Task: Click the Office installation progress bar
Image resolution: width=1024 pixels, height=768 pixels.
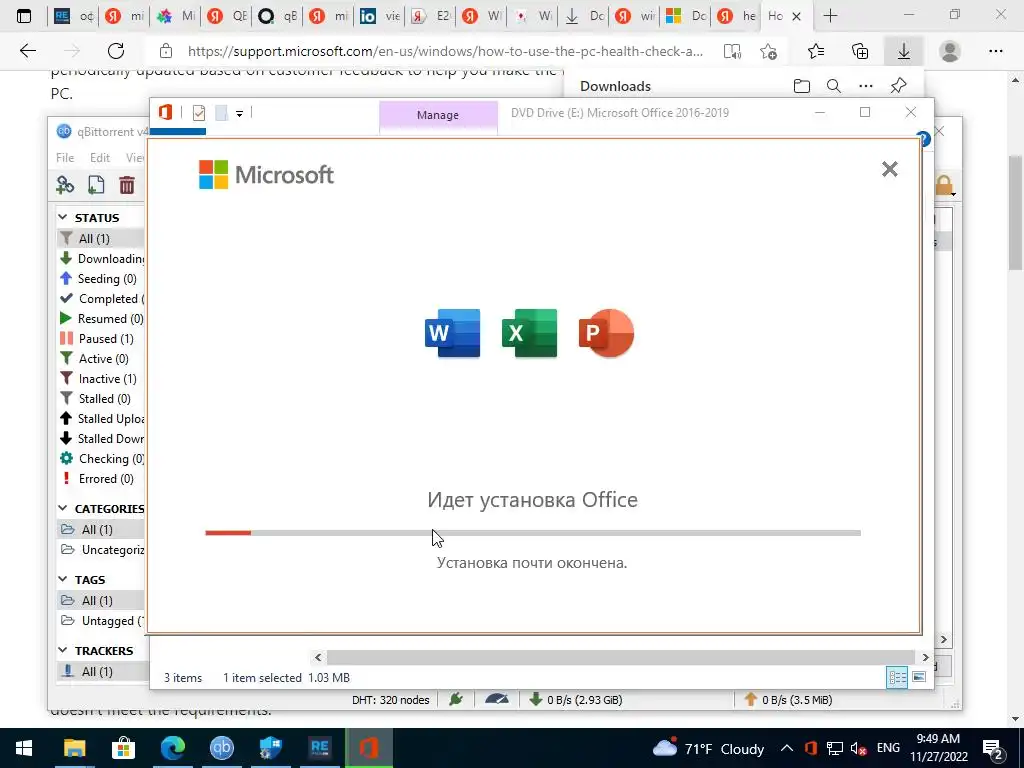Action: (x=533, y=533)
